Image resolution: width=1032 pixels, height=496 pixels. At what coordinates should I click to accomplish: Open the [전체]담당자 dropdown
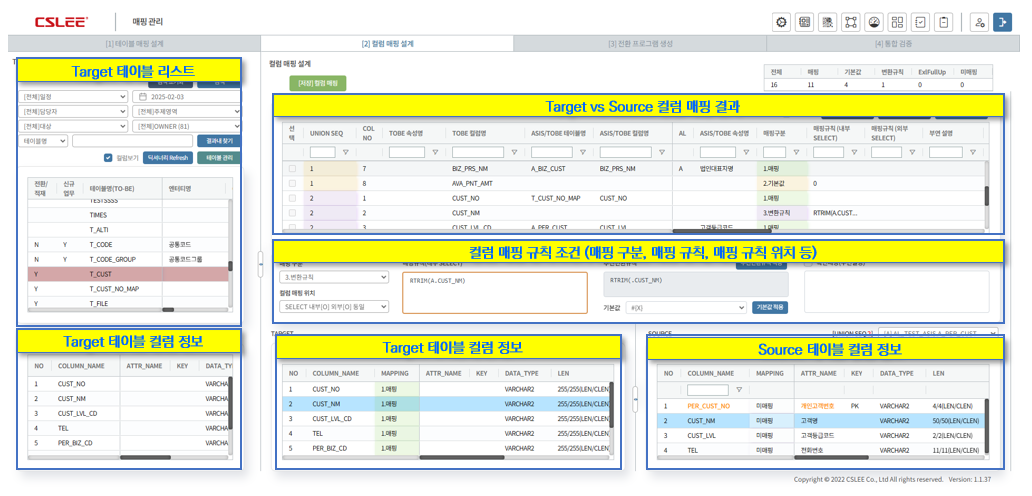click(73, 111)
